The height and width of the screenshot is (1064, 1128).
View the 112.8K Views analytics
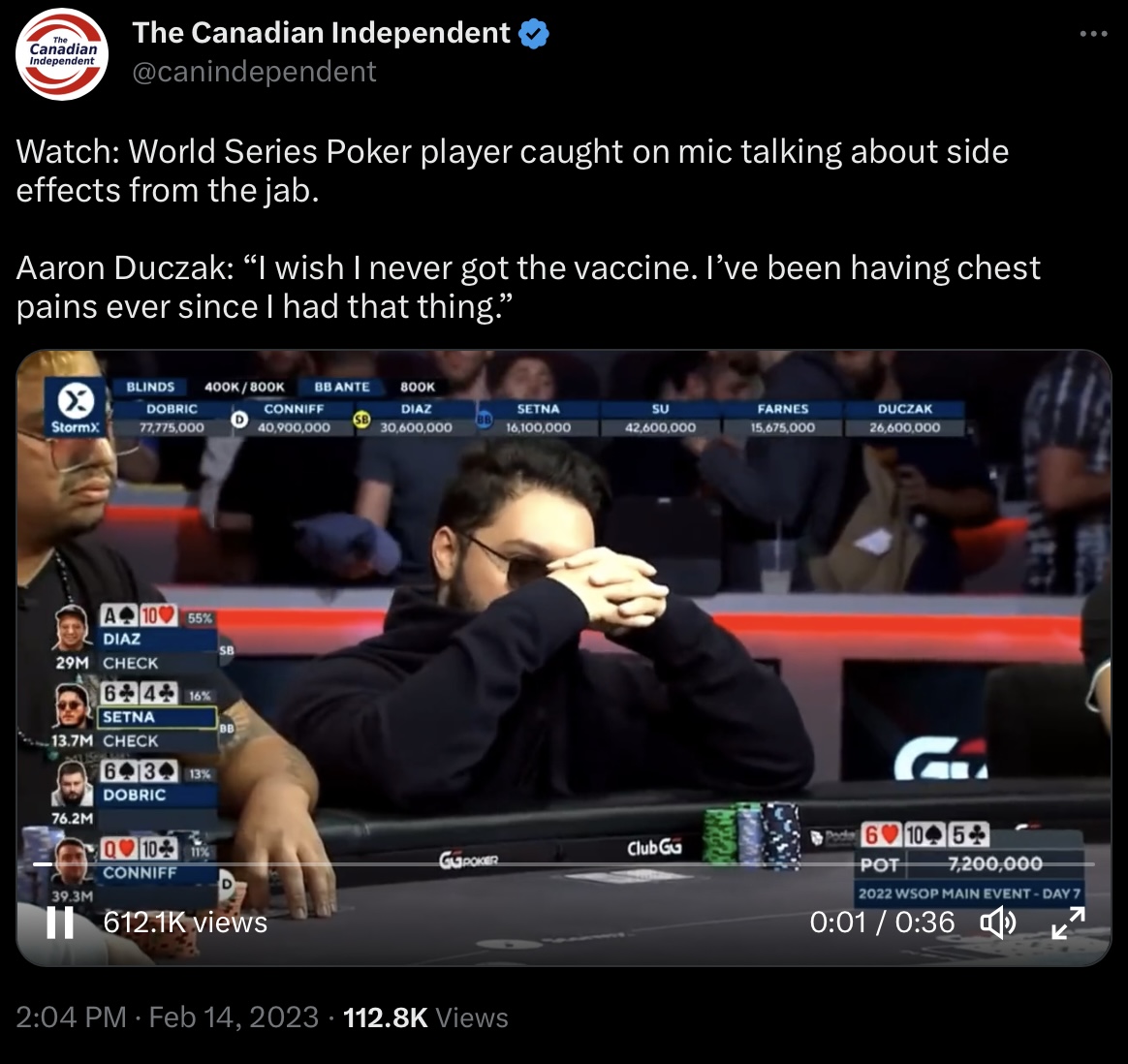pos(425,1017)
